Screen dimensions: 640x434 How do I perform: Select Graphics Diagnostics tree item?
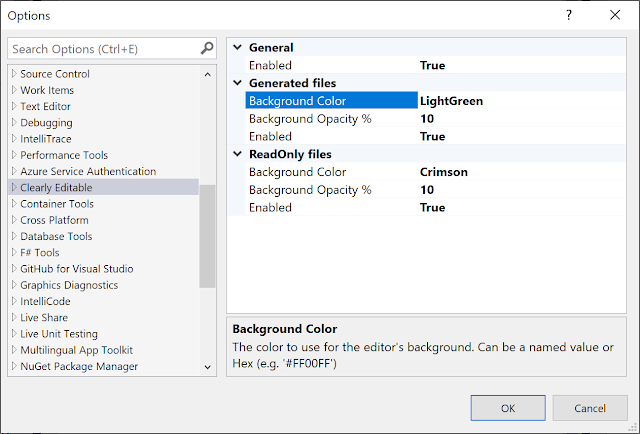point(69,285)
